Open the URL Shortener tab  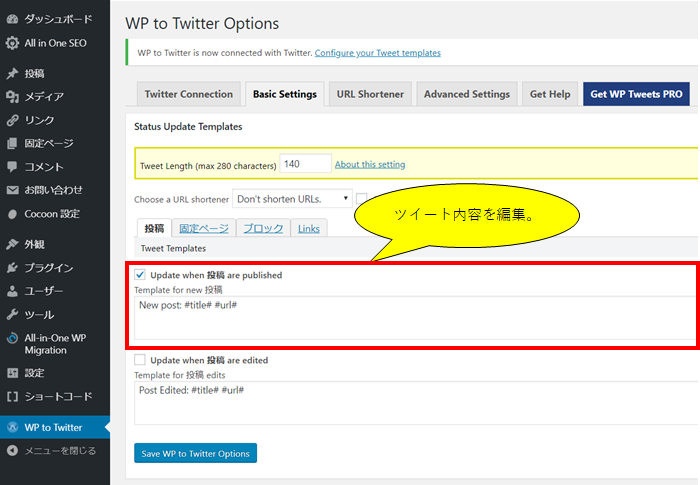(x=370, y=94)
